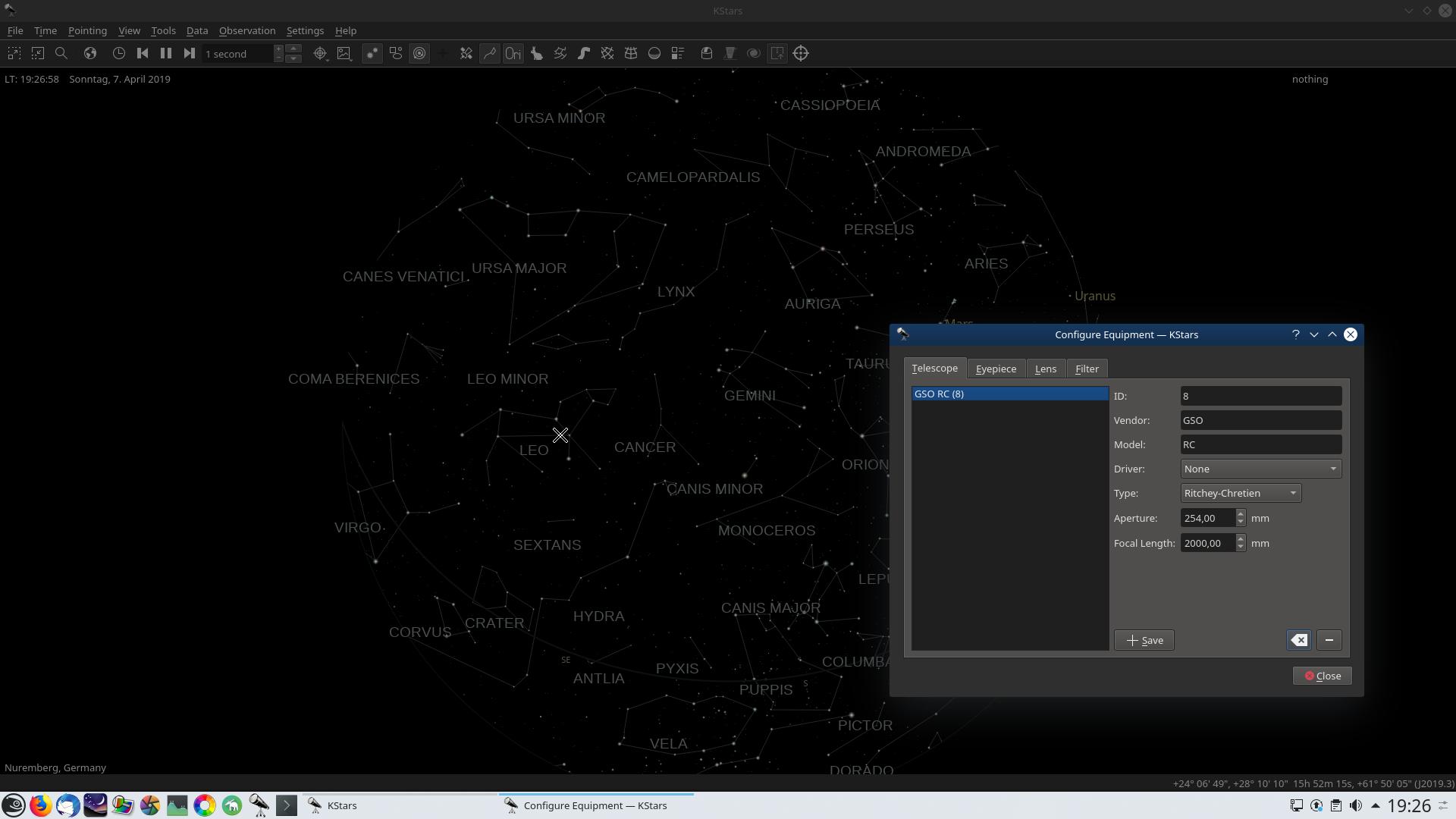The width and height of the screenshot is (1456, 819).
Task: Open the geographic location globe icon
Action: pyautogui.click(x=90, y=53)
